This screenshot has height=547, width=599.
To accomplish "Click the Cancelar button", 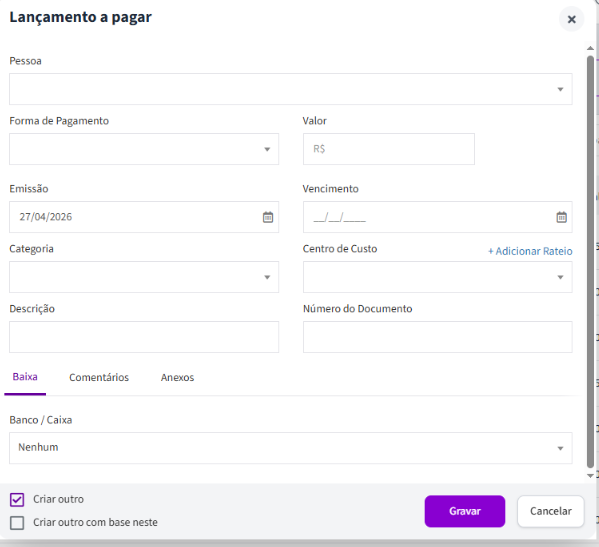I will (x=550, y=511).
